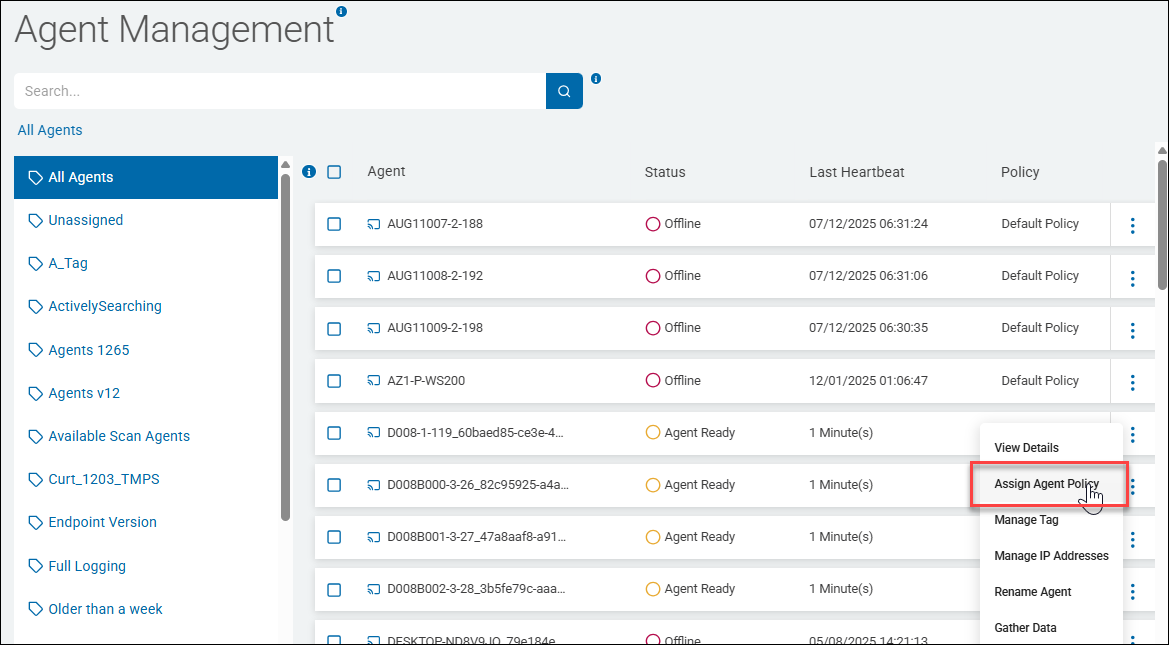Sort by Agent column header
The height and width of the screenshot is (645, 1169).
pos(386,172)
